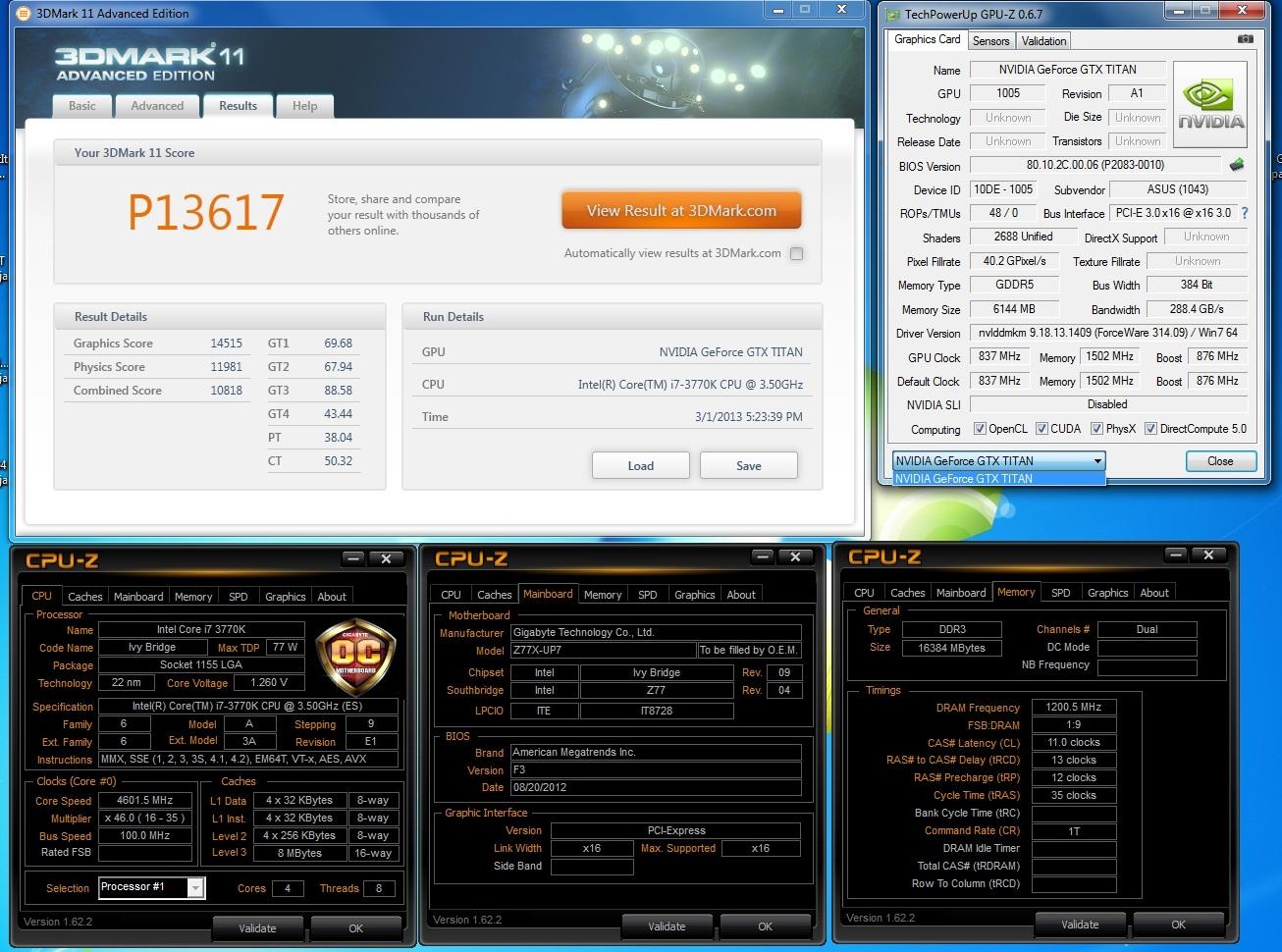Viewport: 1282px width, 952px height.
Task: Select the Graphics Card tab in GPU-Z
Action: (928, 39)
